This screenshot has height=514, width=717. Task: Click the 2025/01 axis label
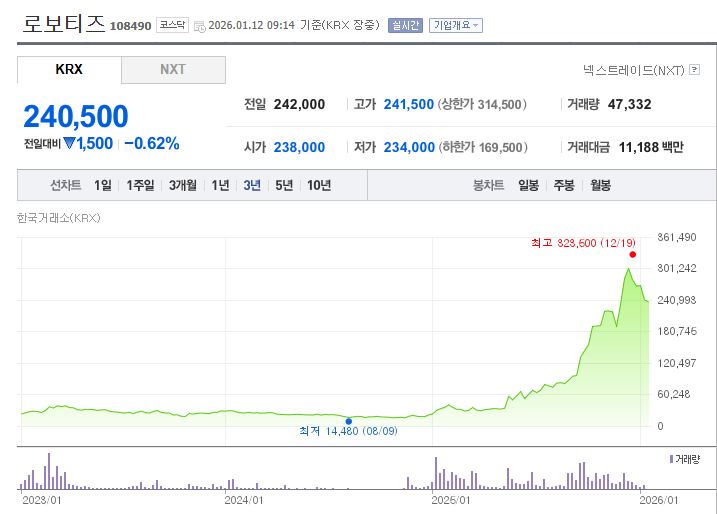click(x=451, y=500)
